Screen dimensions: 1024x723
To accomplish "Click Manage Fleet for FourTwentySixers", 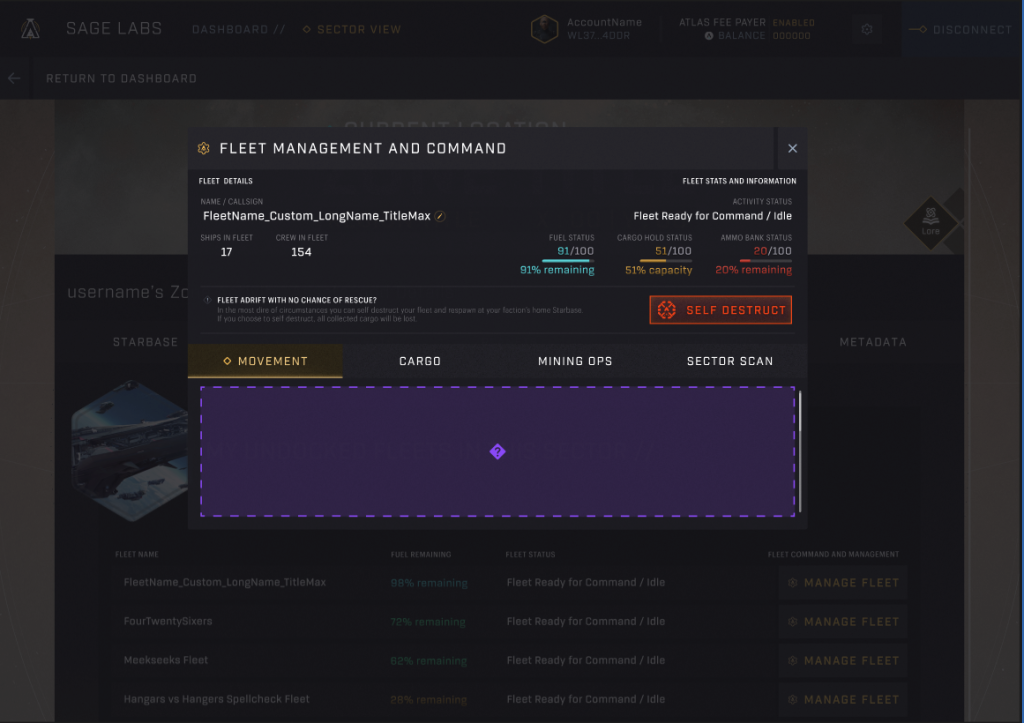I will pos(843,621).
